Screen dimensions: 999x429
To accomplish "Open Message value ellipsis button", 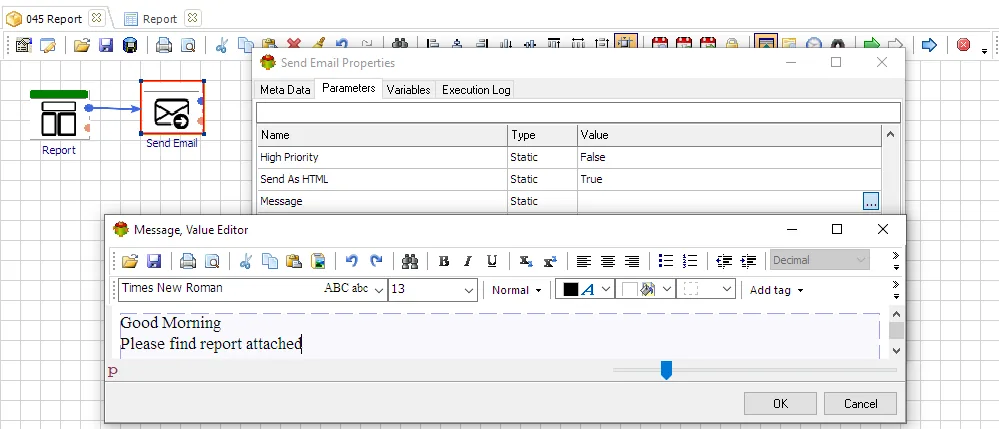I will [x=871, y=201].
